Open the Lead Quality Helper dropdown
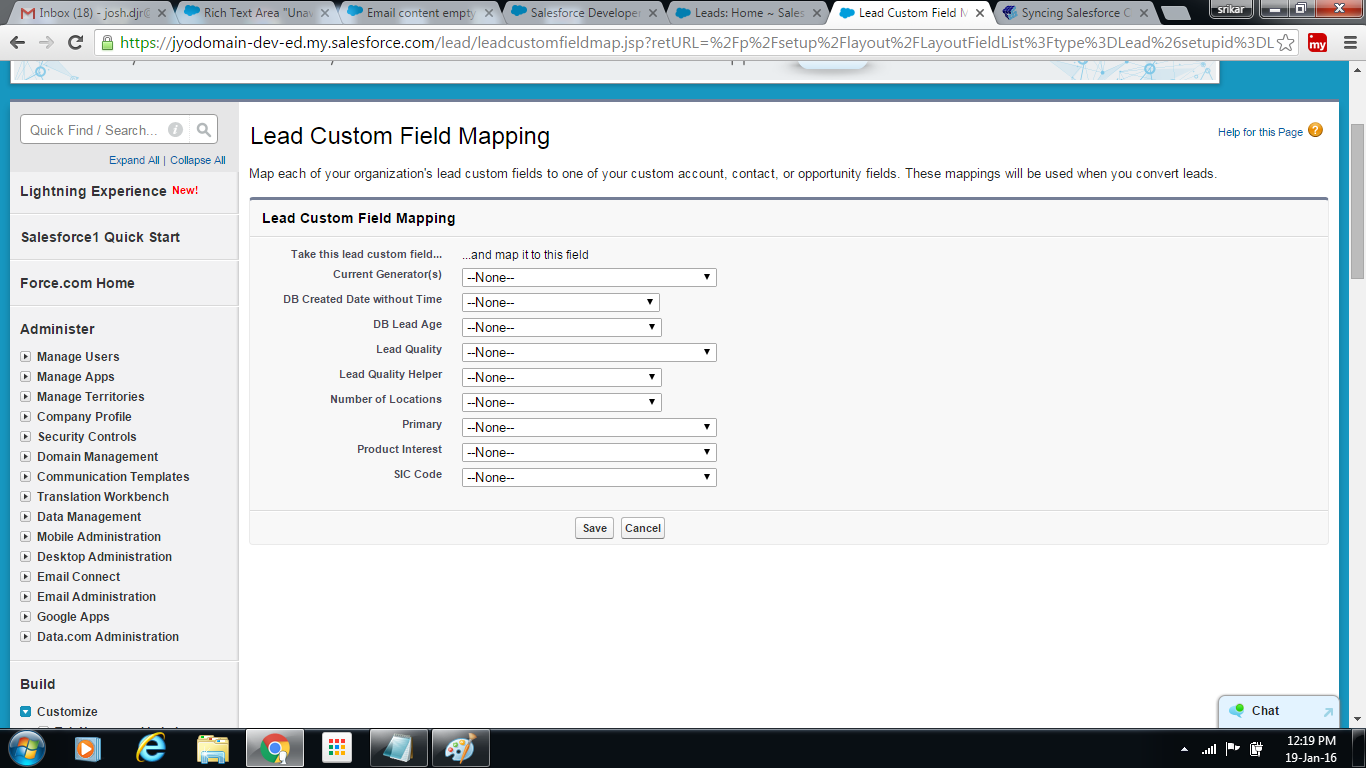The height and width of the screenshot is (768, 1366). tap(561, 377)
